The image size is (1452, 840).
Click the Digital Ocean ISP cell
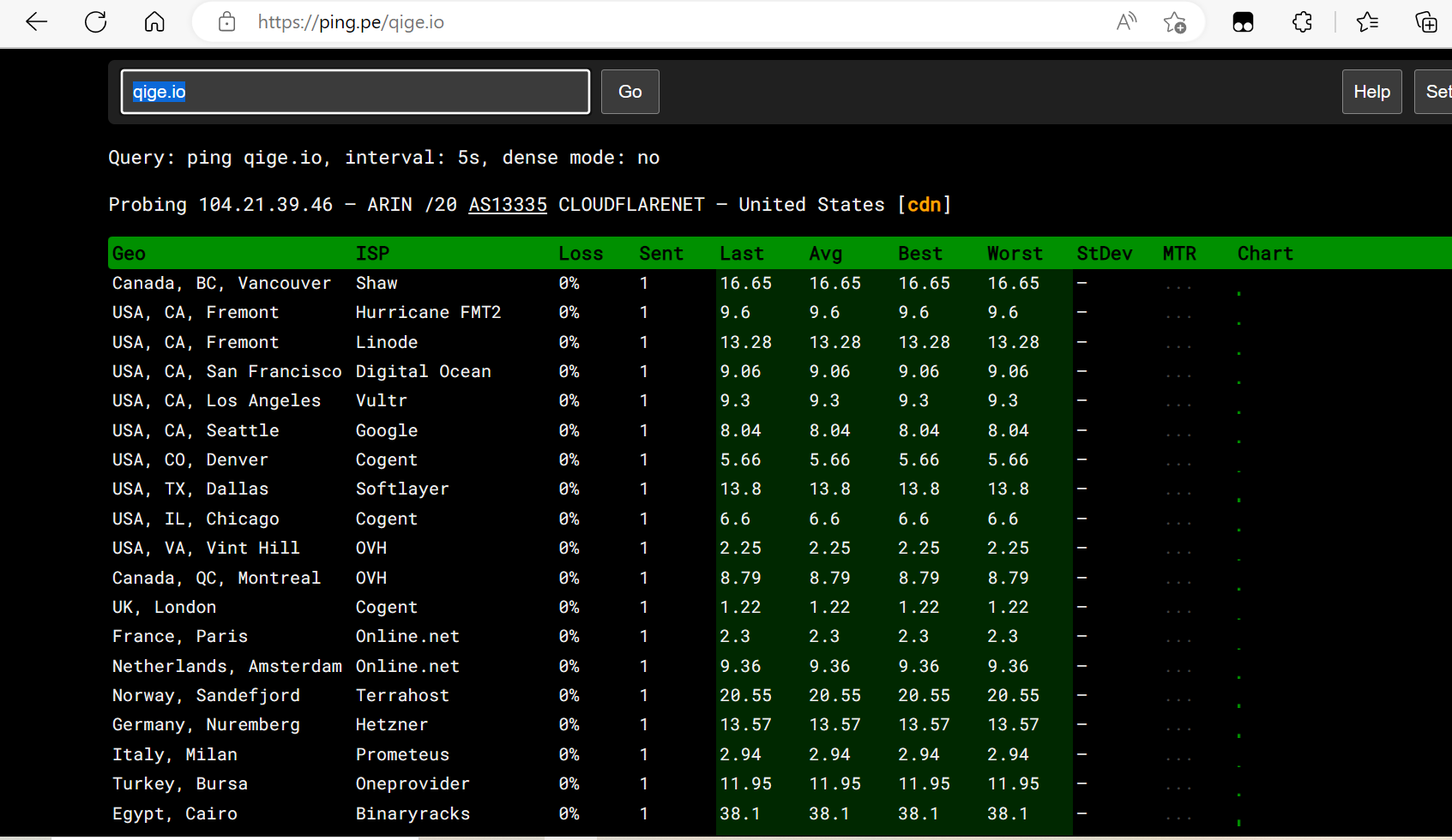[x=424, y=372]
